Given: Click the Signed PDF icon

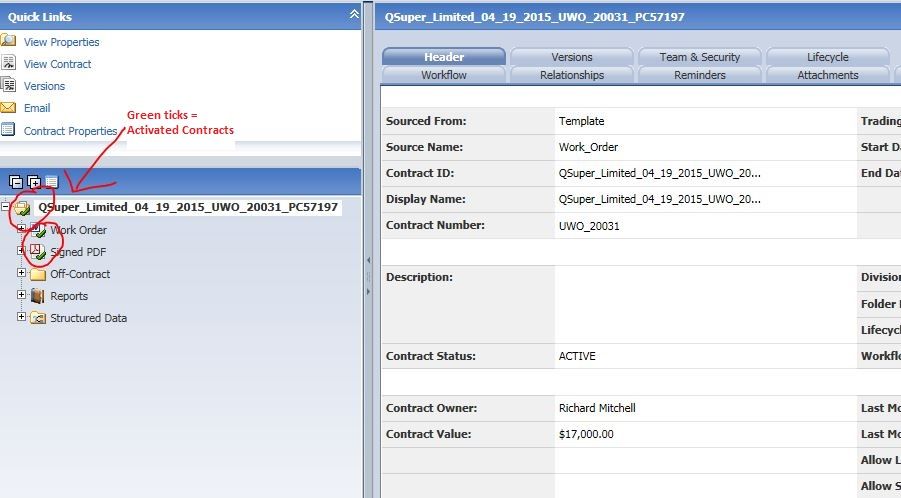Looking at the screenshot, I should point(38,252).
